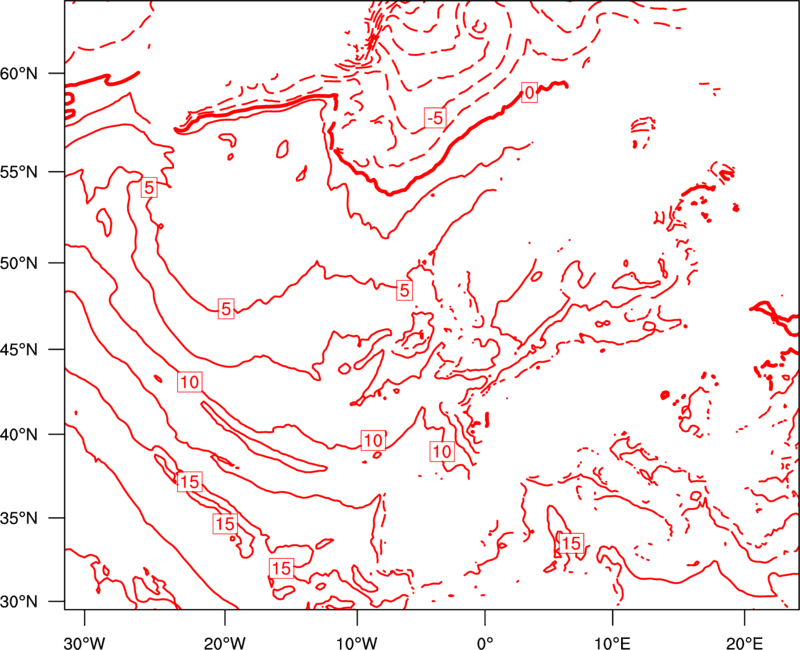Pick the 35°N latitude axis label
This screenshot has height=650, width=800.
tap(19, 518)
